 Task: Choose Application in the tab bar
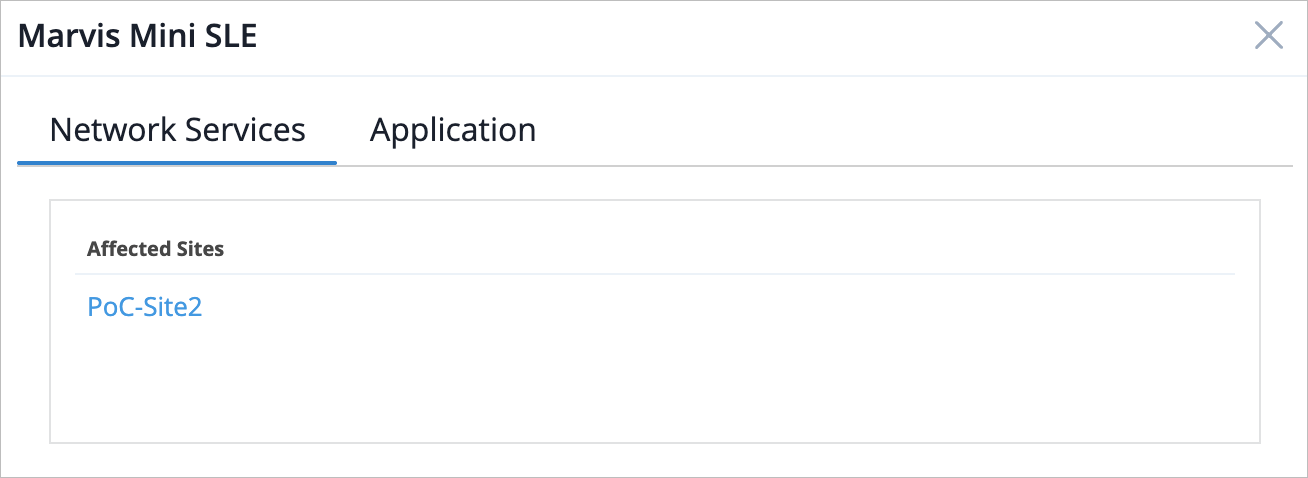pyautogui.click(x=452, y=130)
